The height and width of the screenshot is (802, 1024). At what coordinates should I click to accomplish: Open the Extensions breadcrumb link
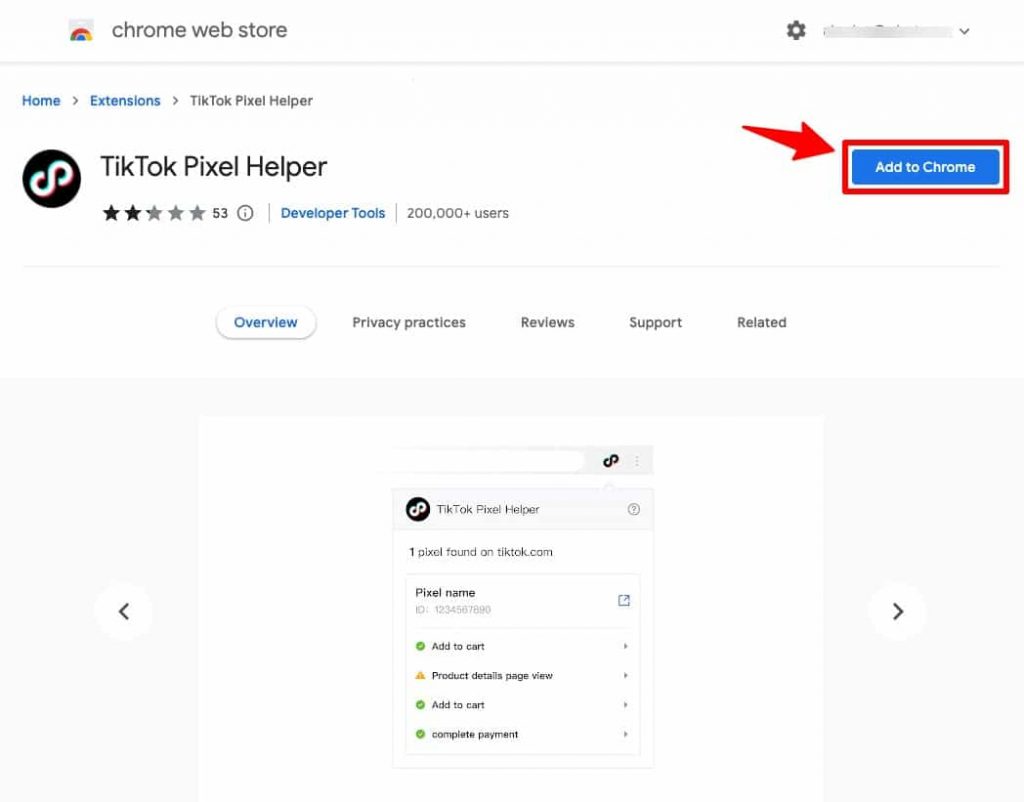tap(125, 101)
